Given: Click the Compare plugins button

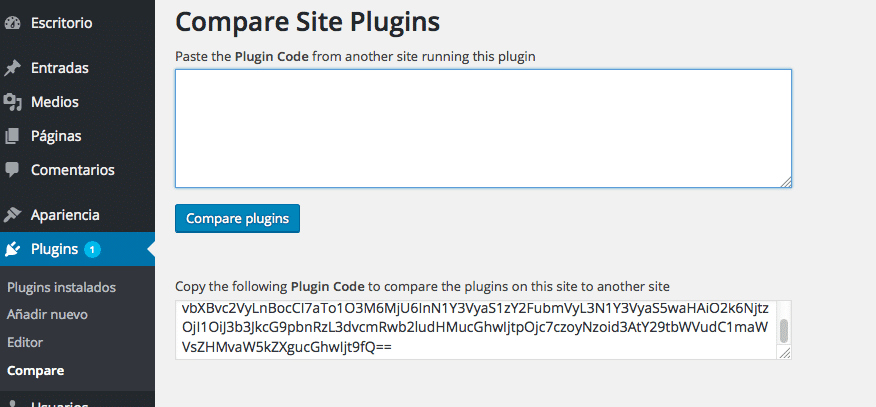Looking at the screenshot, I should [x=237, y=218].
